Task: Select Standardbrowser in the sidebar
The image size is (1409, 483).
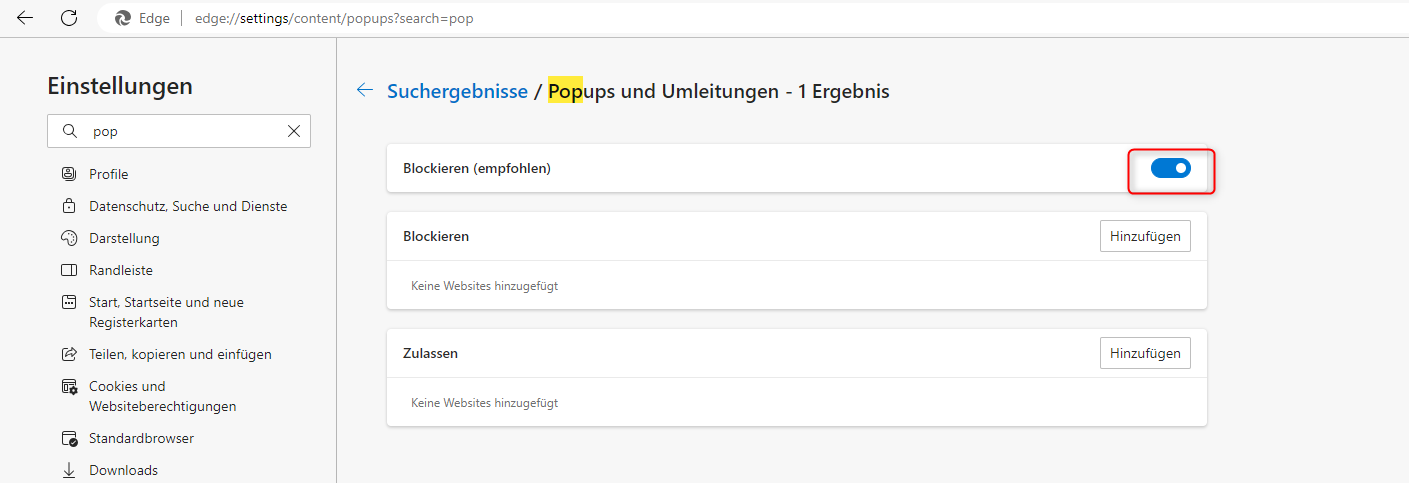Action: point(141,438)
